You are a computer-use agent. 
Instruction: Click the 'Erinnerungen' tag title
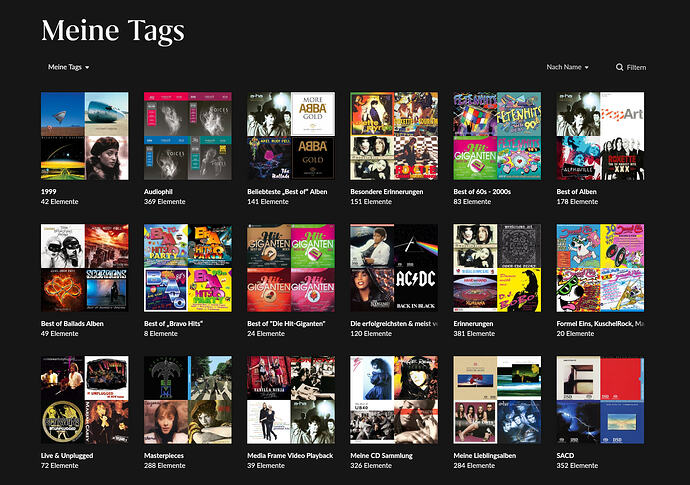473,323
